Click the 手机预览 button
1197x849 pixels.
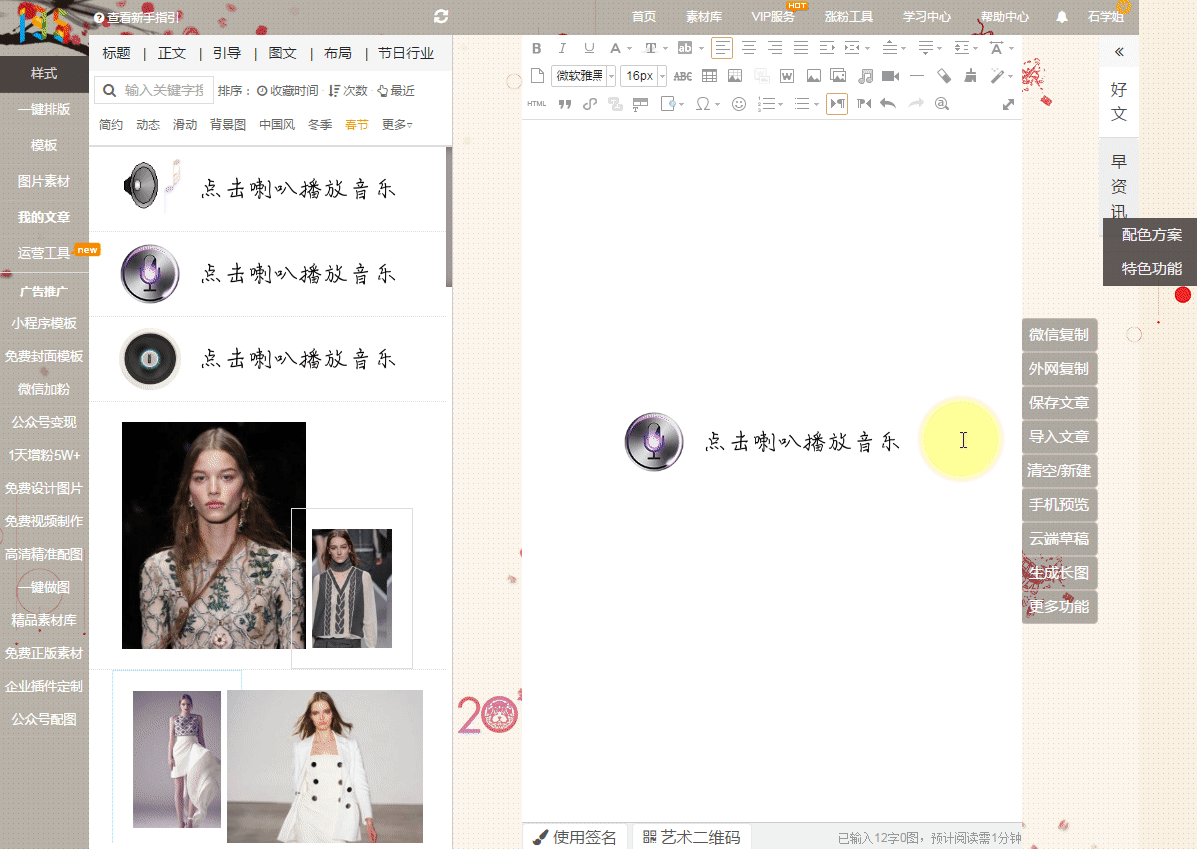(1059, 505)
